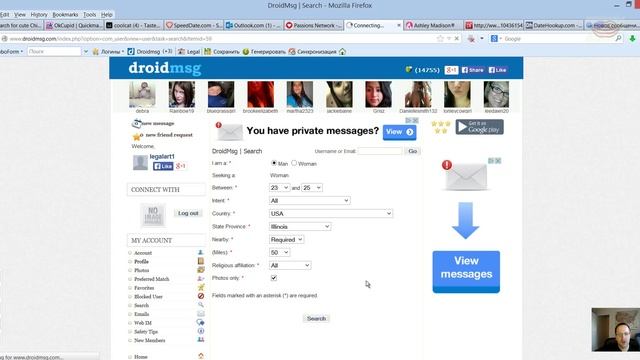The image size is (640, 360).
Task: Switch to the Passions Network tab
Action: point(313,25)
